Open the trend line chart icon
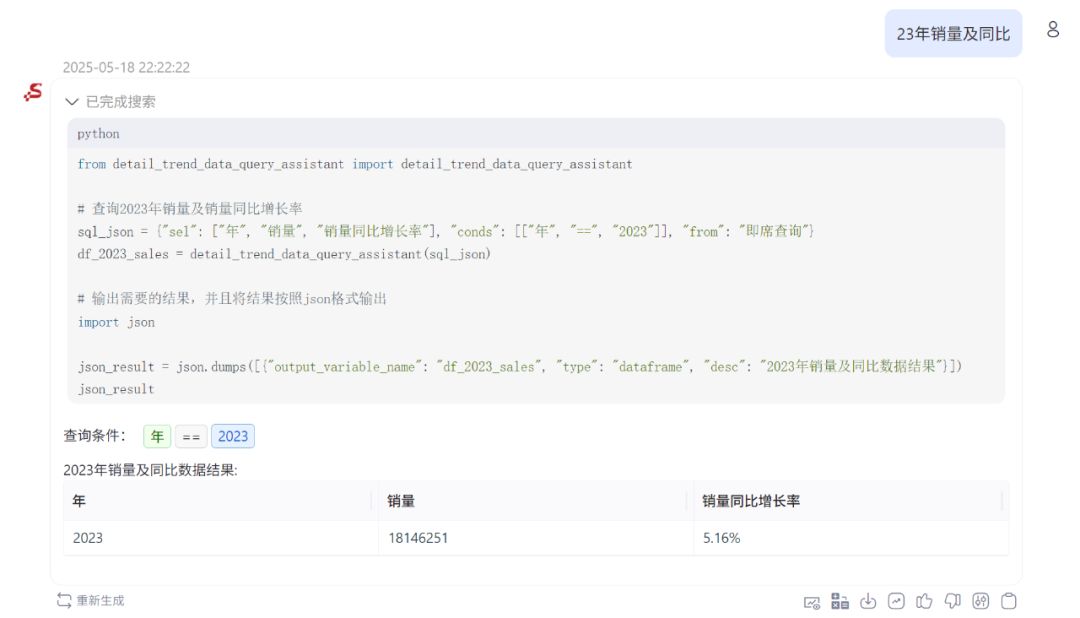The image size is (1080, 618). click(896, 601)
